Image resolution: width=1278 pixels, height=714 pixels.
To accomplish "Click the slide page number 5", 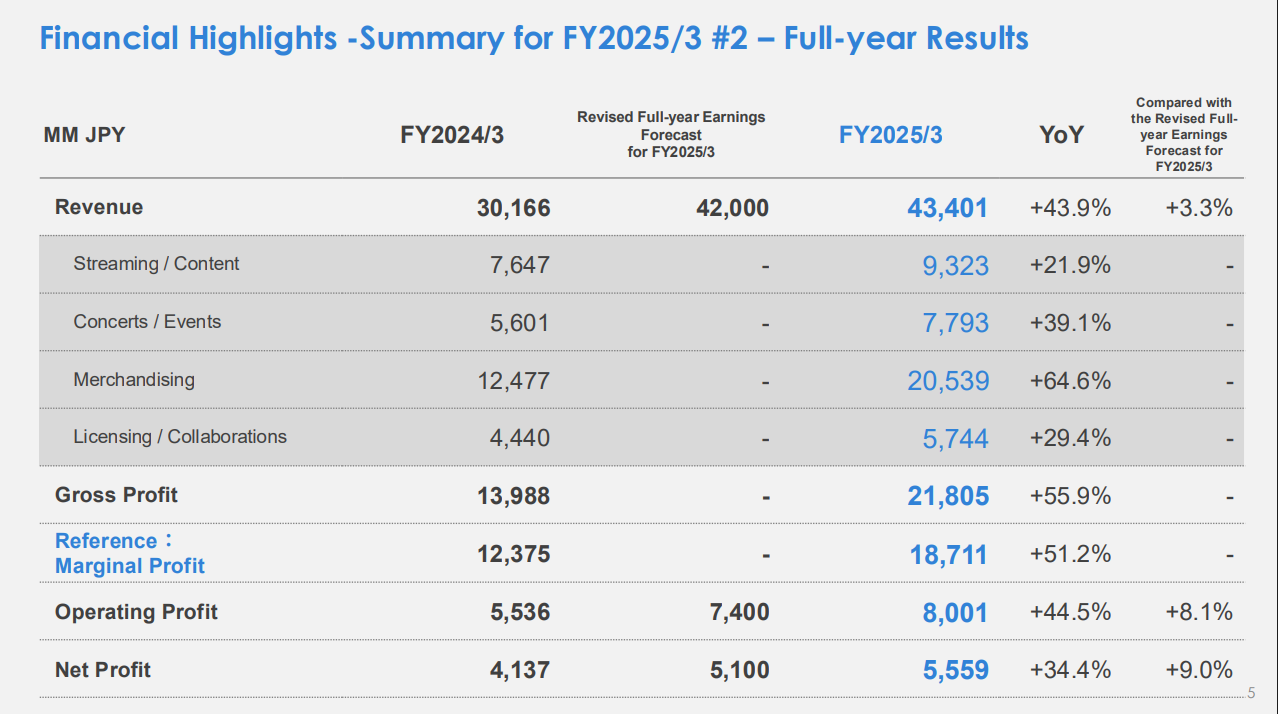I will [x=1251, y=693].
